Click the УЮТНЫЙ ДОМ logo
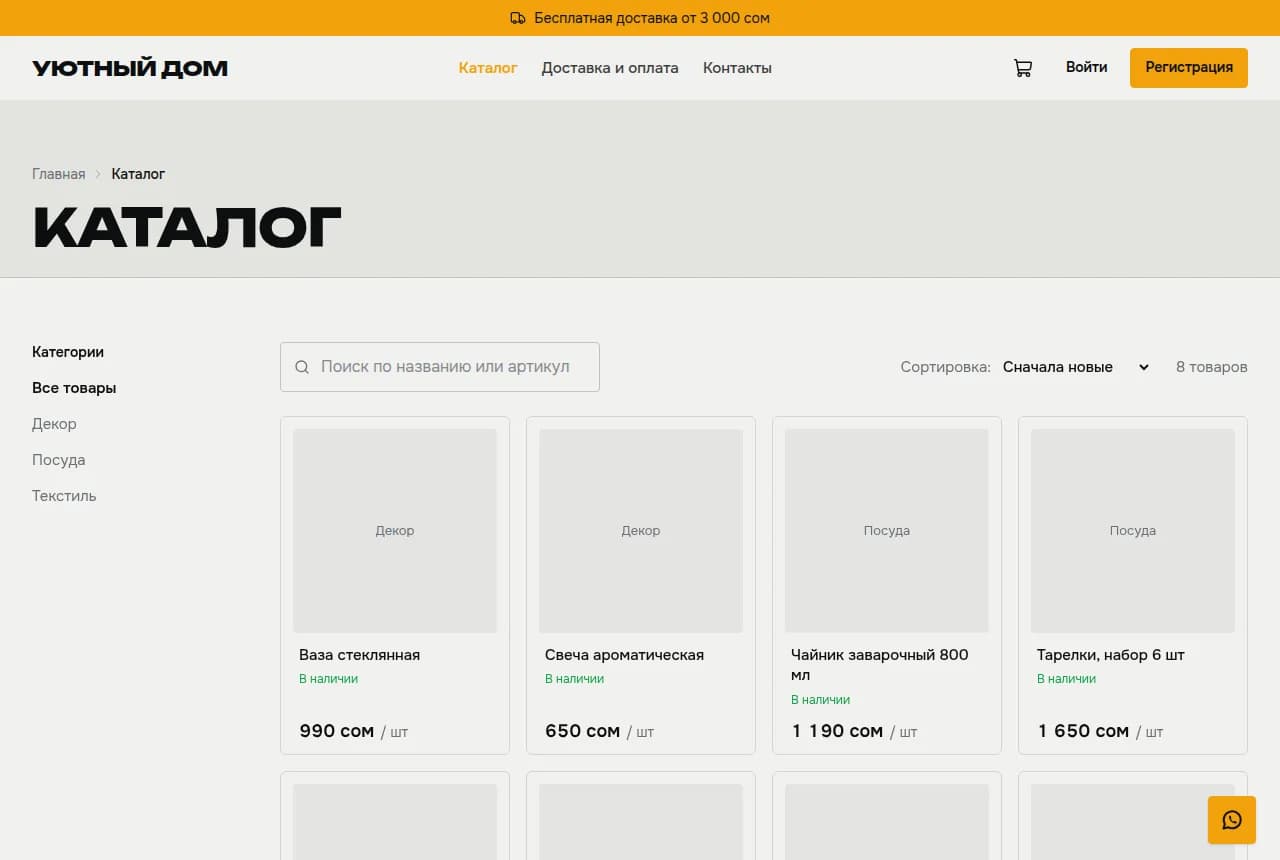This screenshot has width=1280, height=860. (130, 68)
